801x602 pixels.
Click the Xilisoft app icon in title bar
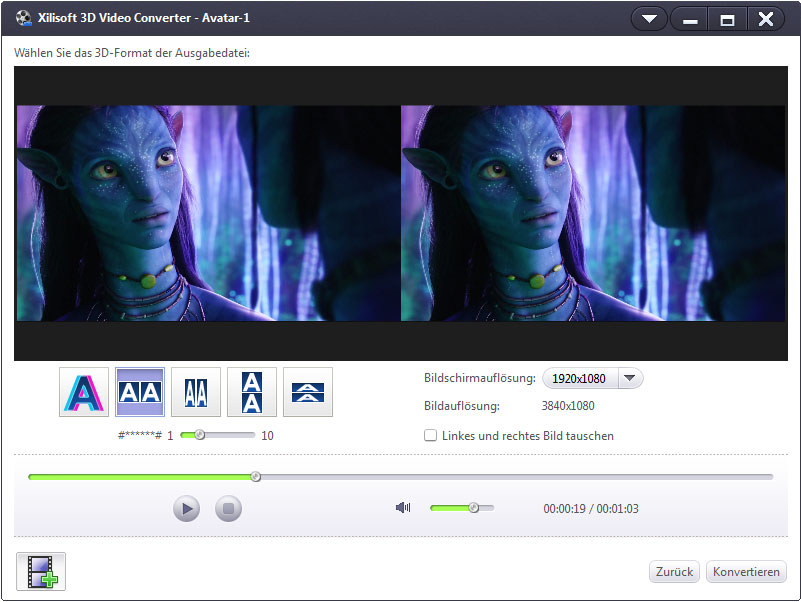click(23, 18)
